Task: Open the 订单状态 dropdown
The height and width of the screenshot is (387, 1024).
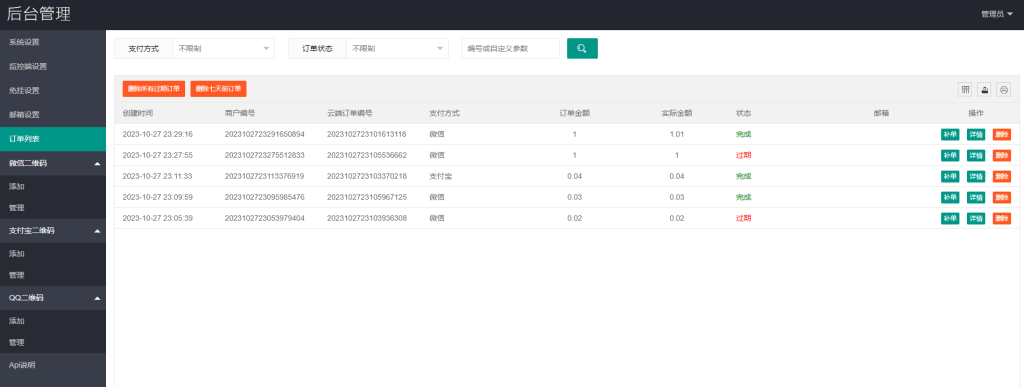Action: [397, 48]
